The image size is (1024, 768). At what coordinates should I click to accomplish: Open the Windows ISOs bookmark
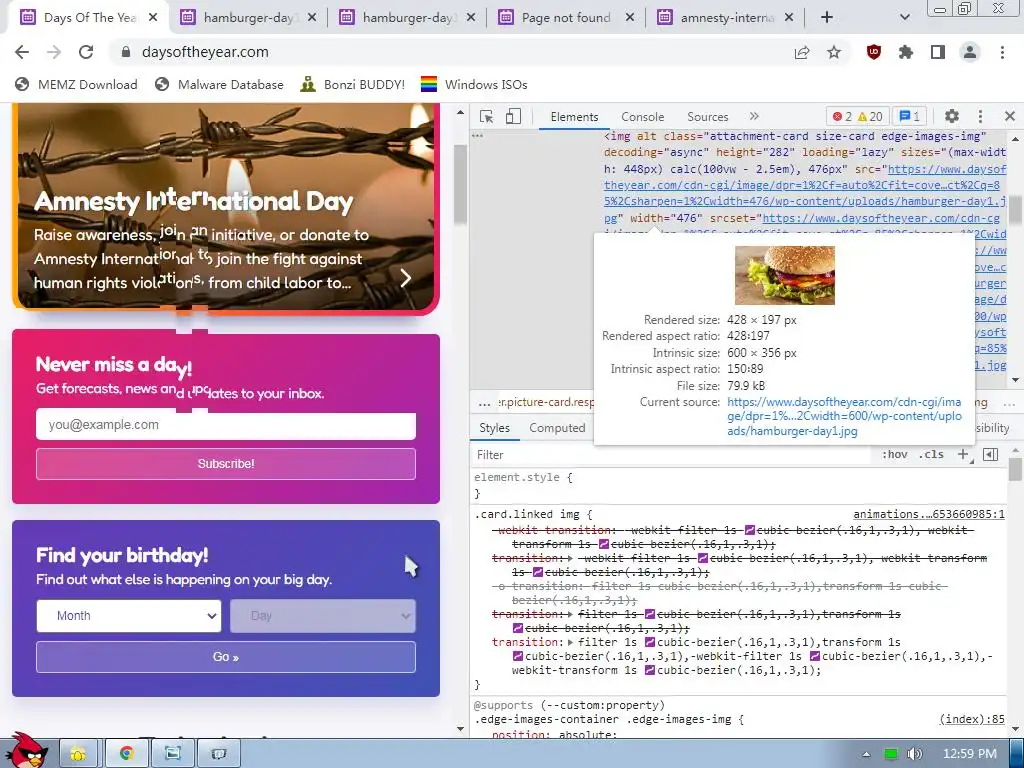(474, 84)
